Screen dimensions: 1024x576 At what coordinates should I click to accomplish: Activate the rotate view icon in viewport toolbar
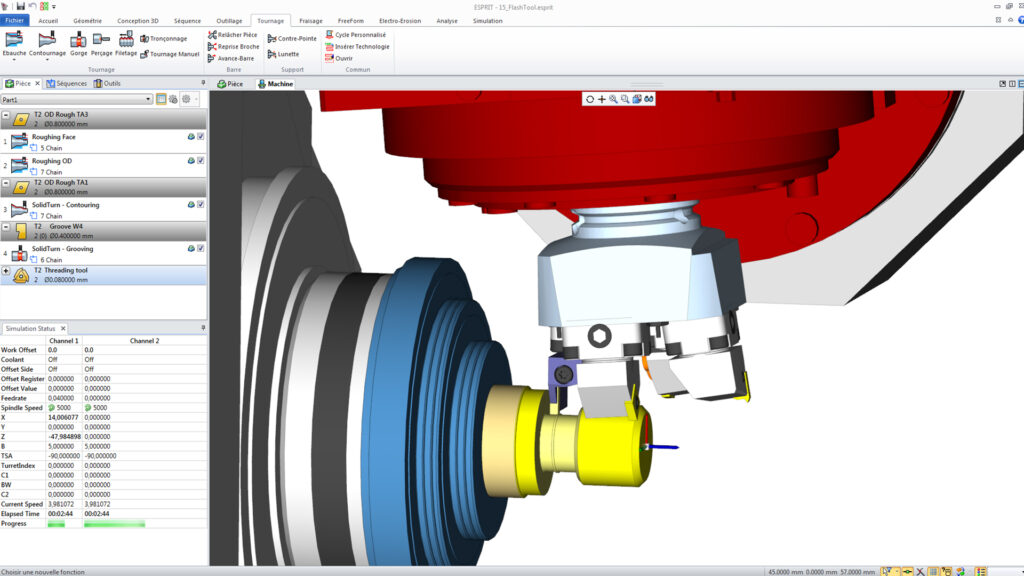pyautogui.click(x=590, y=99)
